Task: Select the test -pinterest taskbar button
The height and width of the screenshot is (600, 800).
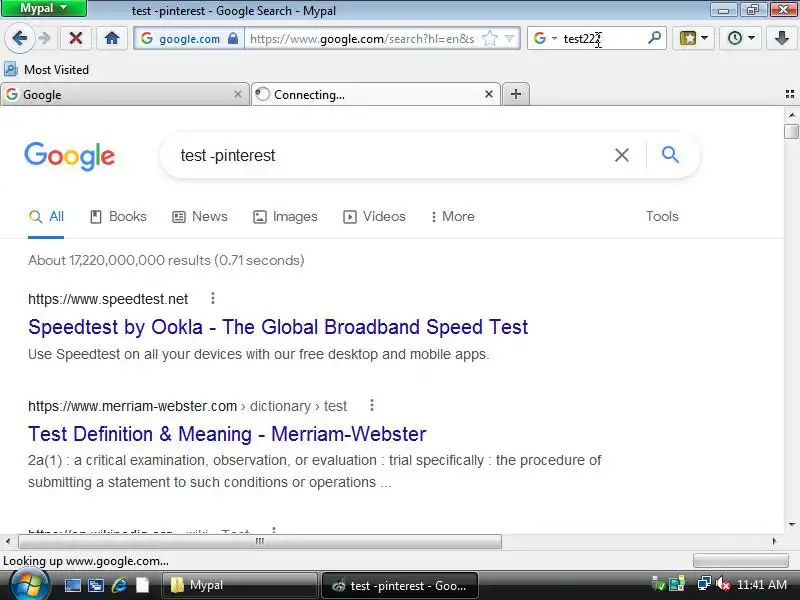Action: coord(399,585)
